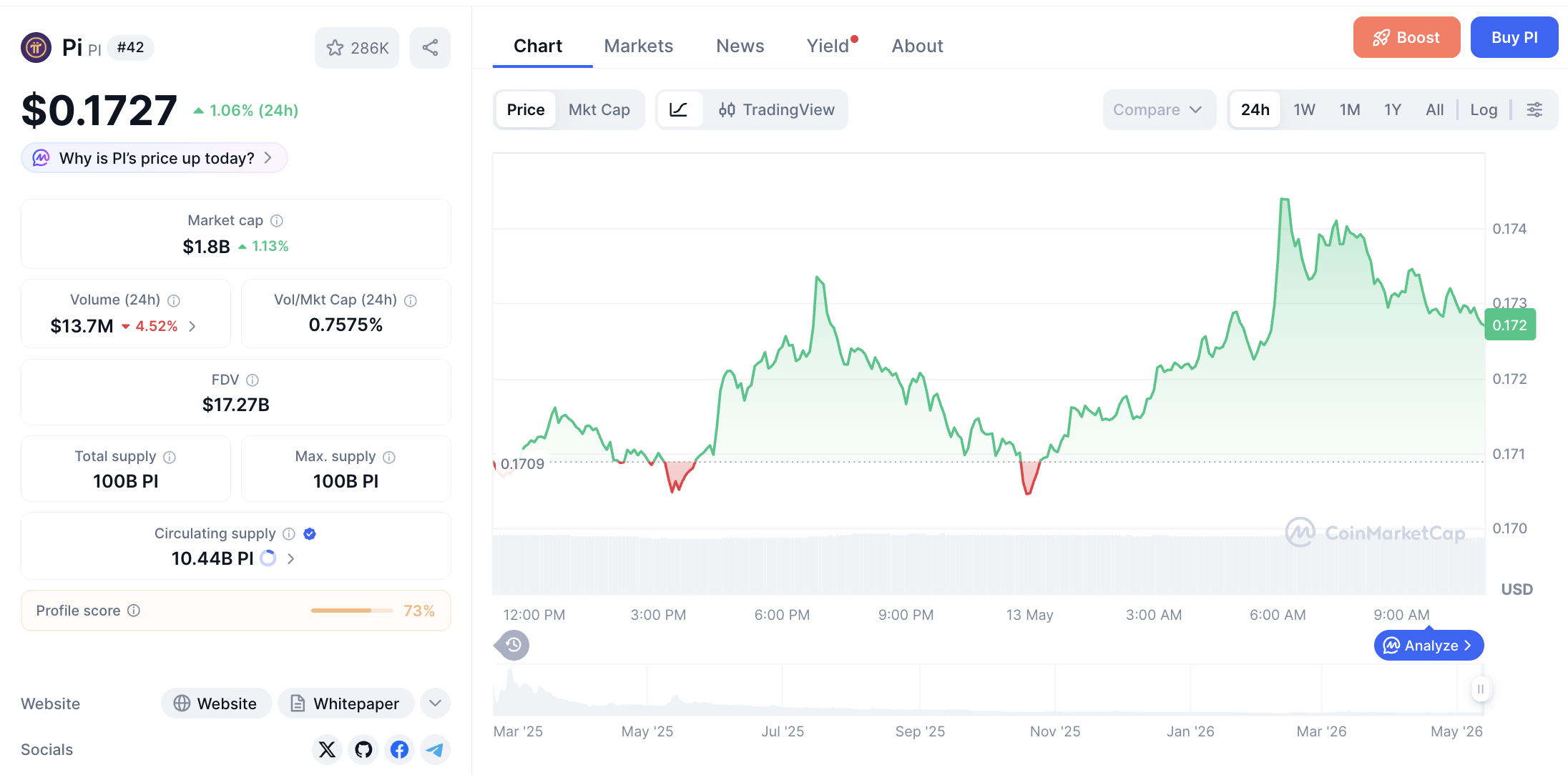The height and width of the screenshot is (775, 1568).
Task: Click the FDV info icon
Action: pos(253,380)
